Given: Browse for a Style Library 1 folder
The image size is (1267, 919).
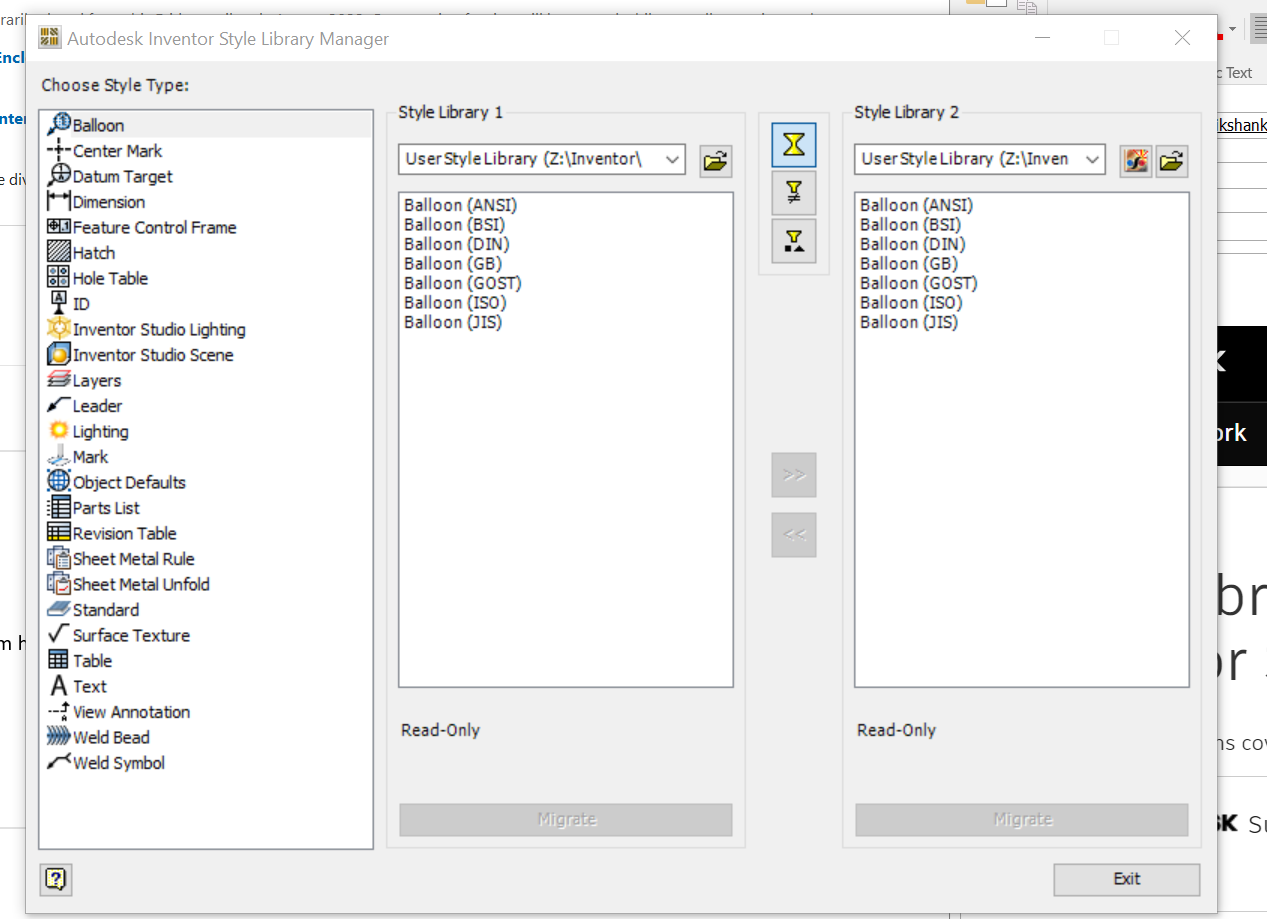Looking at the screenshot, I should point(715,159).
